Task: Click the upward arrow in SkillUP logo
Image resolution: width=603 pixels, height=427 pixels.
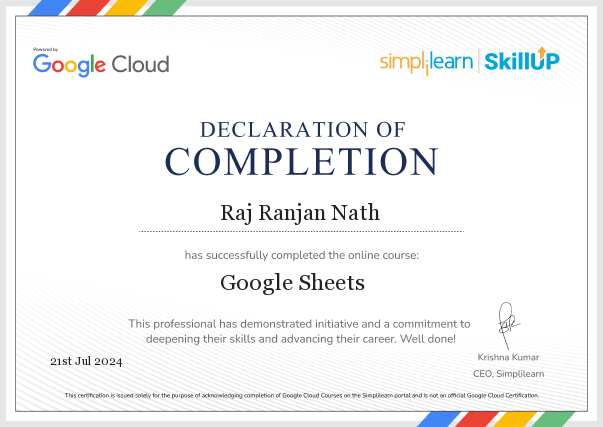Action: click(x=540, y=56)
